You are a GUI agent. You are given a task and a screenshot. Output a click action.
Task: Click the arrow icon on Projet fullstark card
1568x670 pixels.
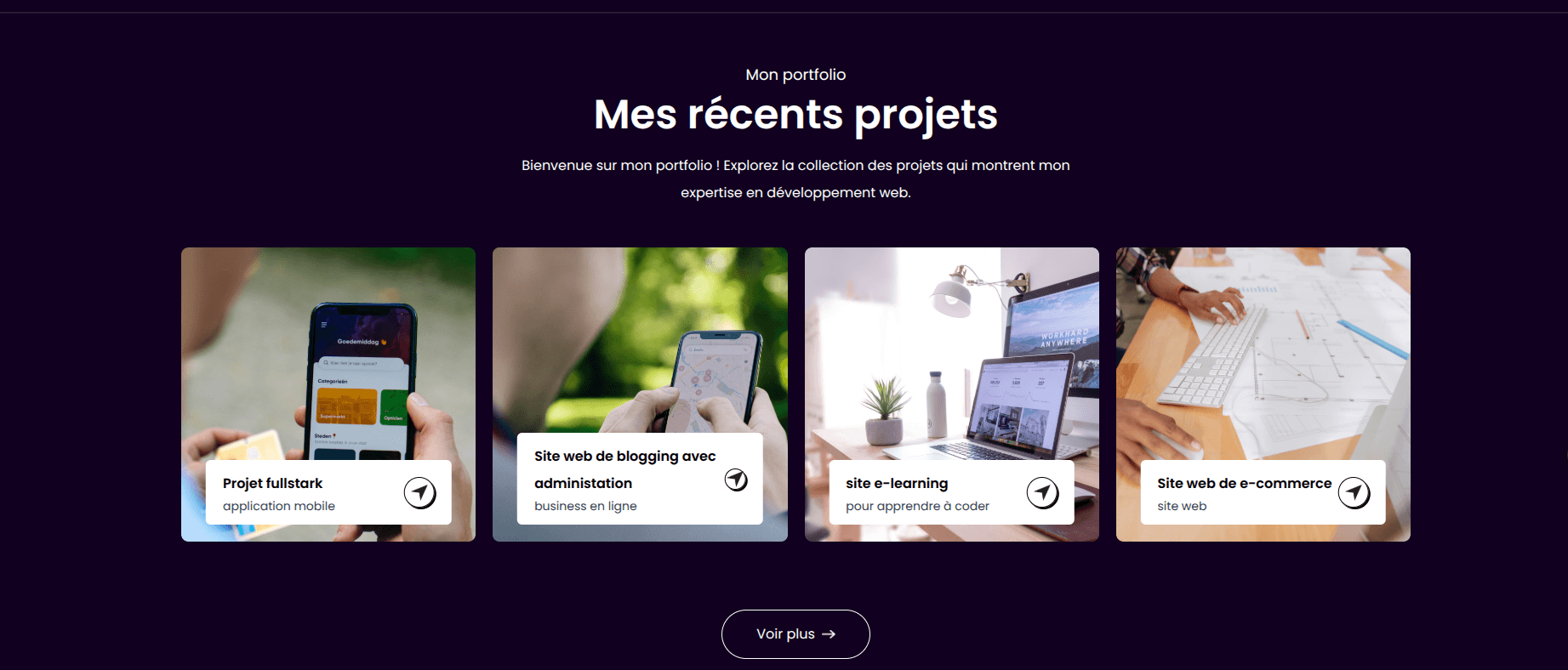[x=419, y=492]
